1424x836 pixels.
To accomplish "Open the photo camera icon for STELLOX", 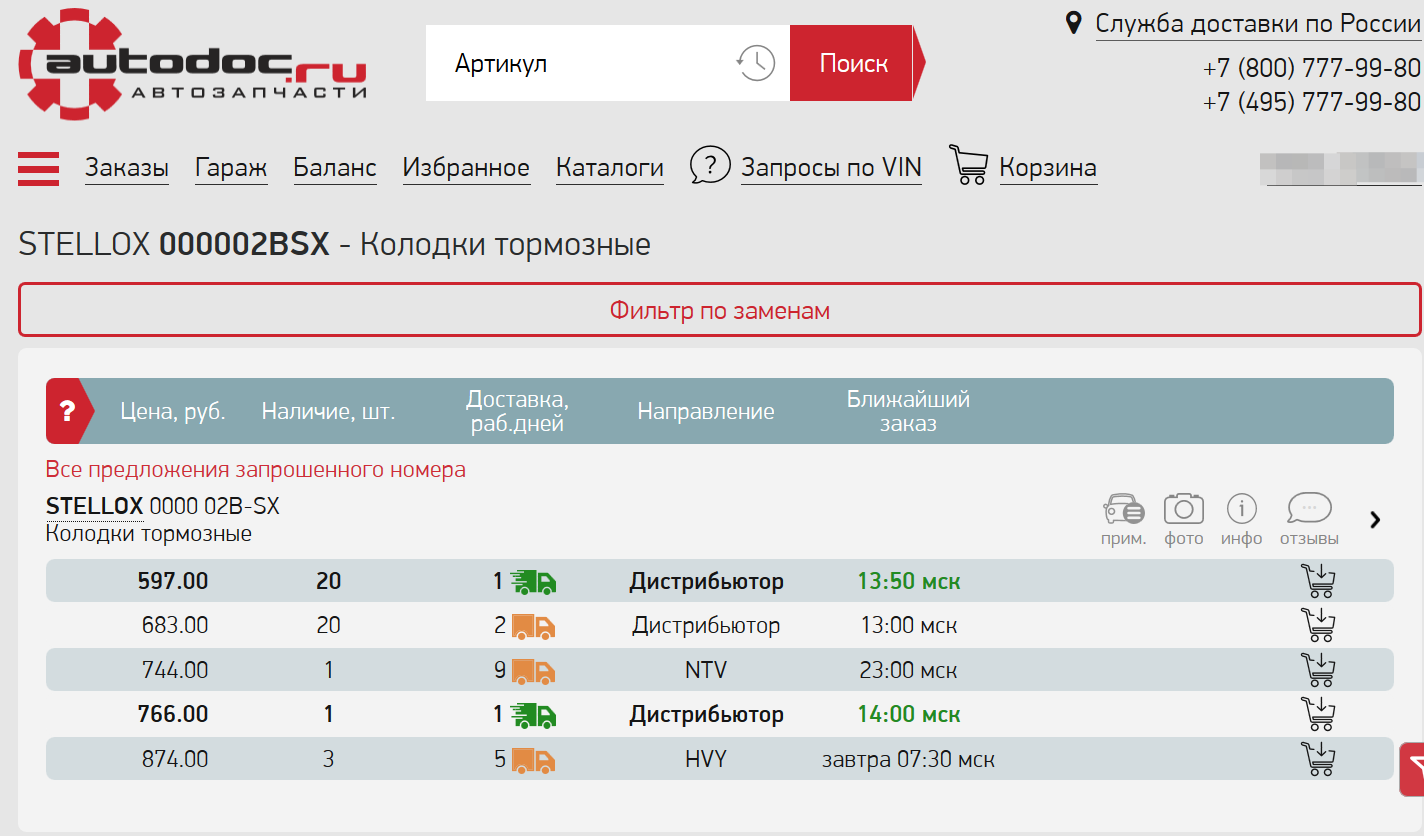I will click(1183, 510).
